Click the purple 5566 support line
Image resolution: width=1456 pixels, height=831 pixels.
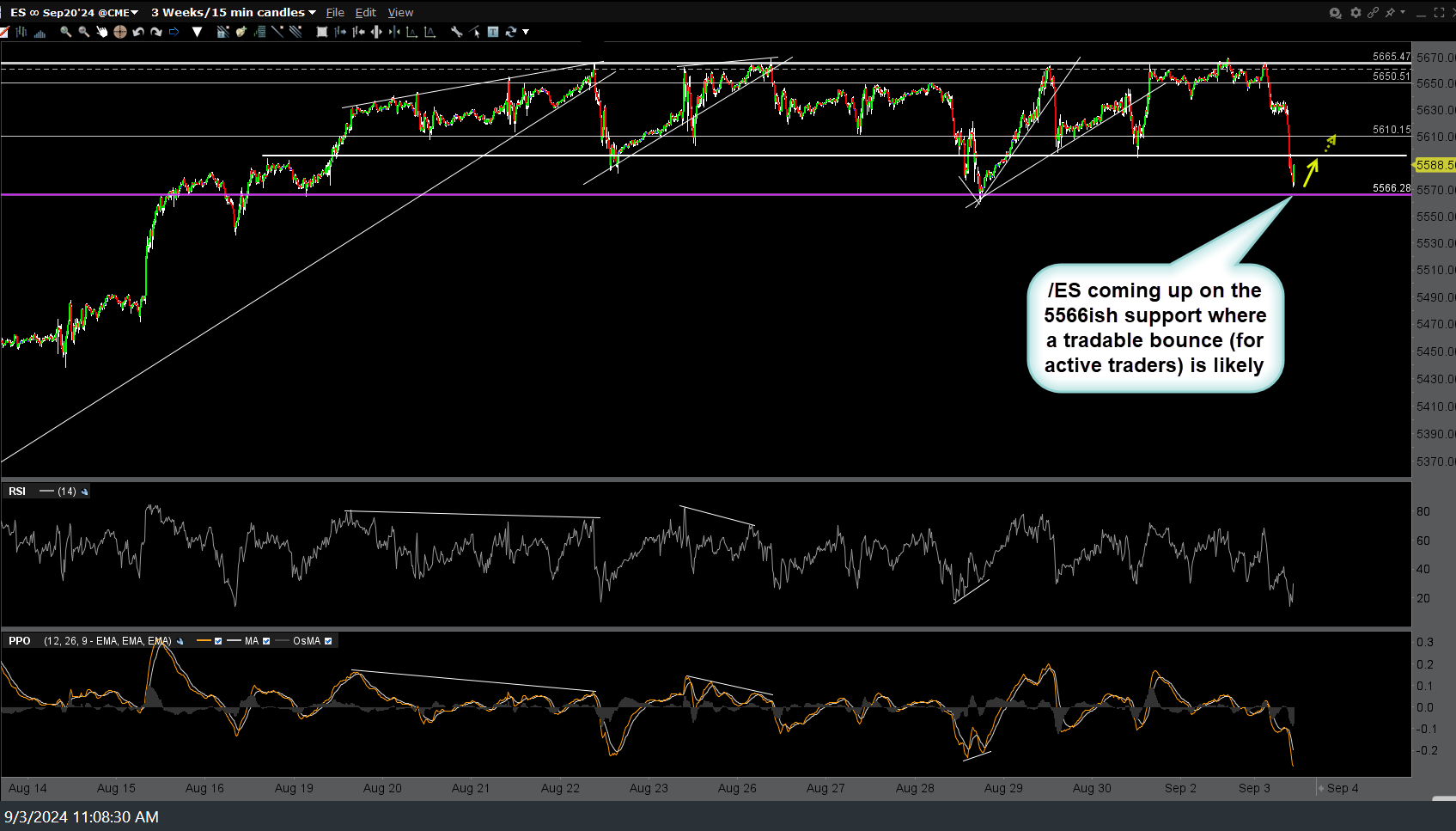click(687, 195)
